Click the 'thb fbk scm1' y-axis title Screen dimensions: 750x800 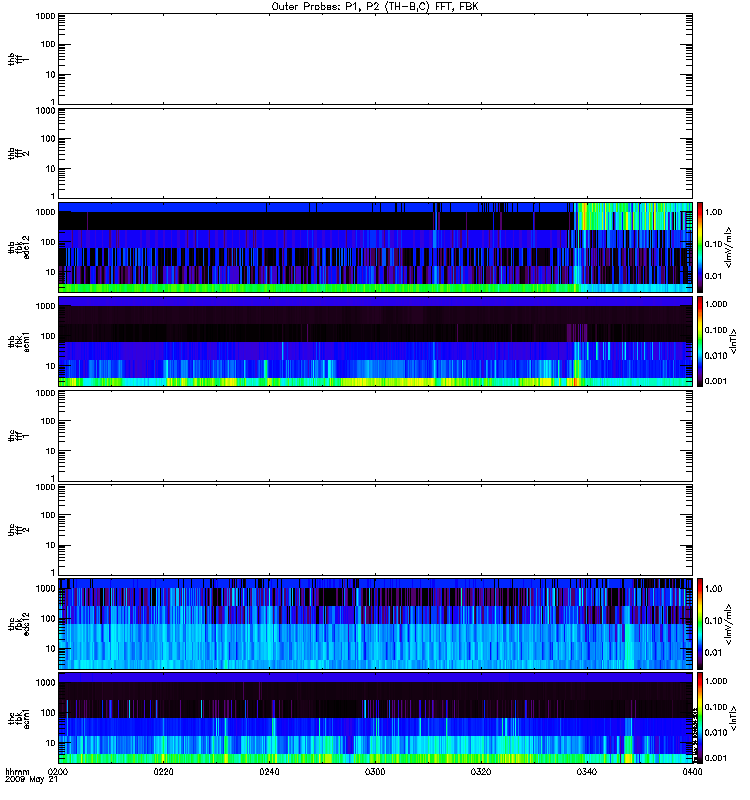click(x=18, y=341)
